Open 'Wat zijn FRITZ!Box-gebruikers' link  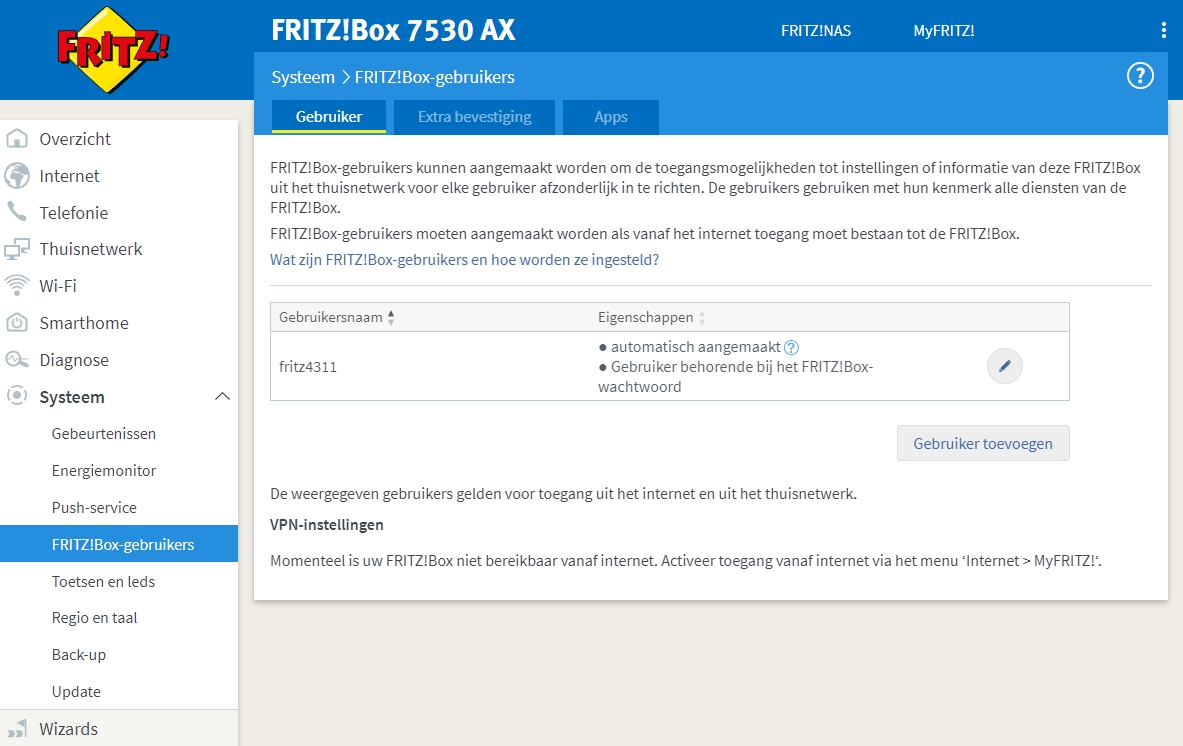click(x=463, y=259)
